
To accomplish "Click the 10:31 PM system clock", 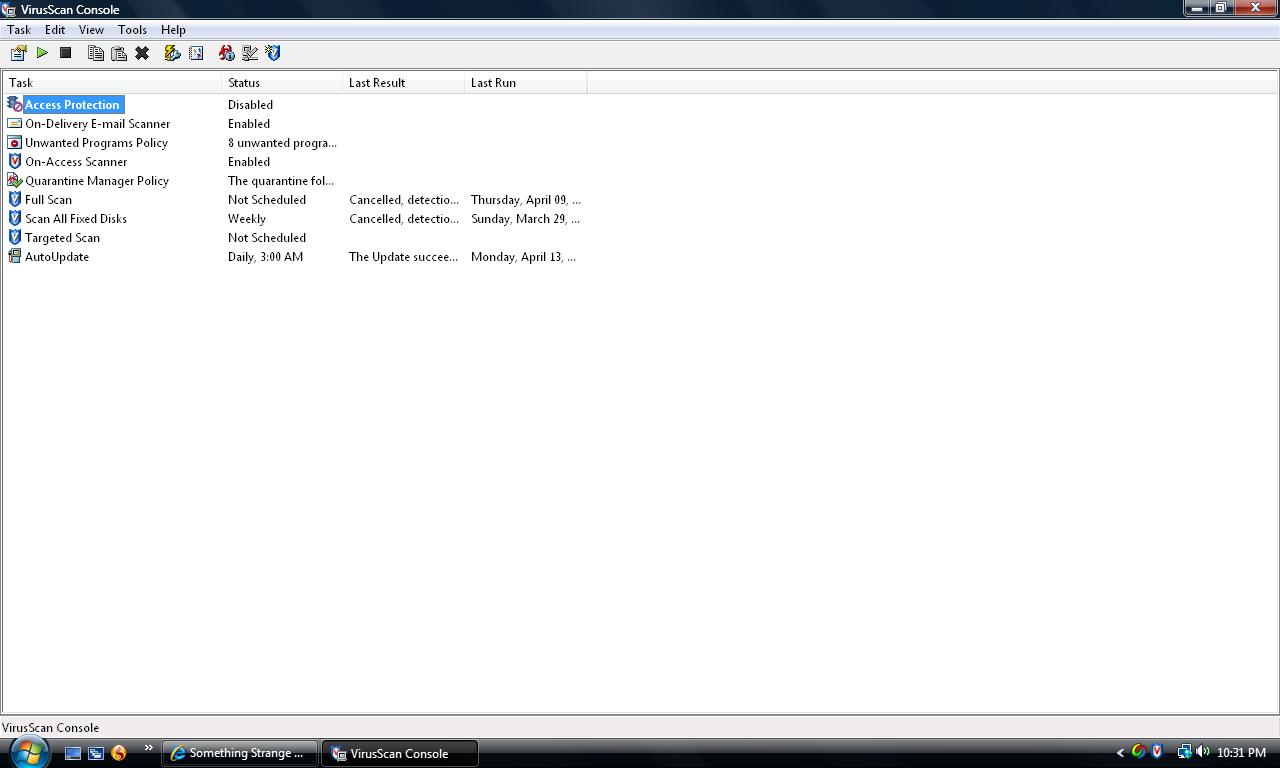I will pos(1241,753).
